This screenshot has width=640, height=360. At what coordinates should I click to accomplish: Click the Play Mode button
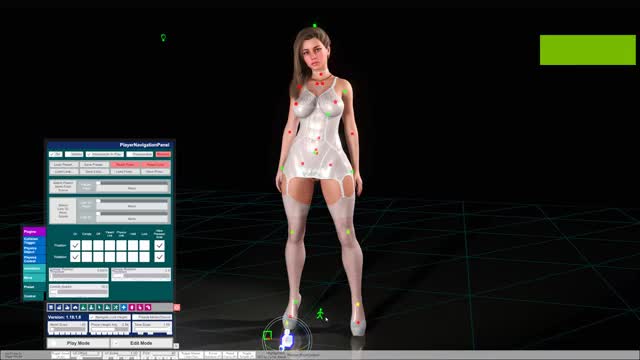click(x=78, y=343)
